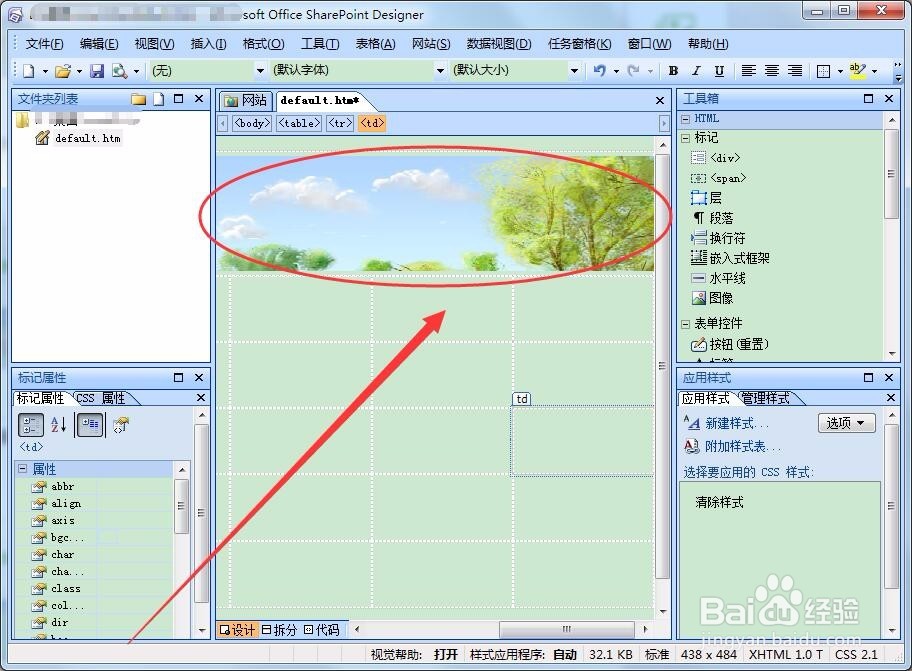The height and width of the screenshot is (671, 912).
Task: Open the 选项 dropdown button
Action: (846, 423)
